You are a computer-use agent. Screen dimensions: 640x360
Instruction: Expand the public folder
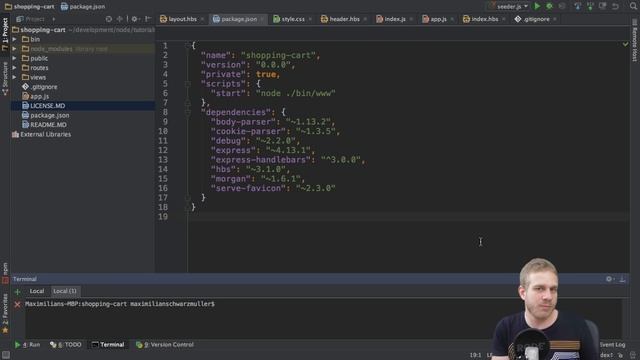(x=15, y=58)
